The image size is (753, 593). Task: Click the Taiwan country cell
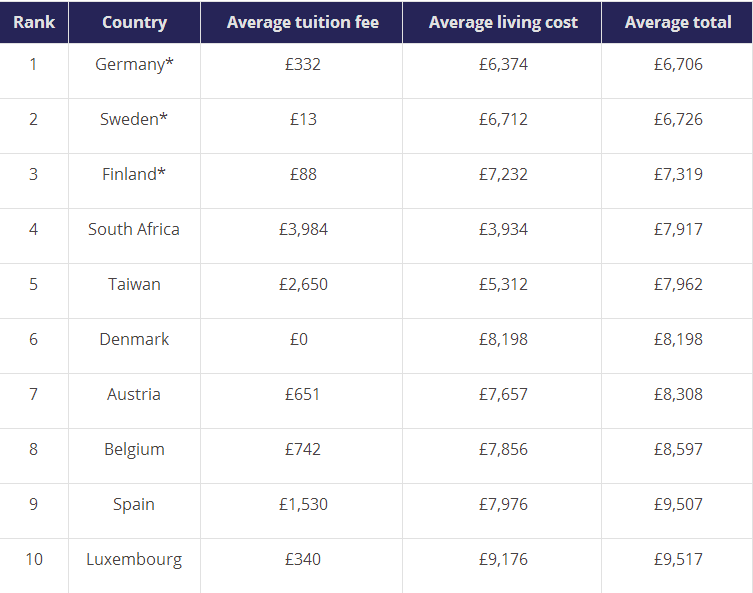134,284
